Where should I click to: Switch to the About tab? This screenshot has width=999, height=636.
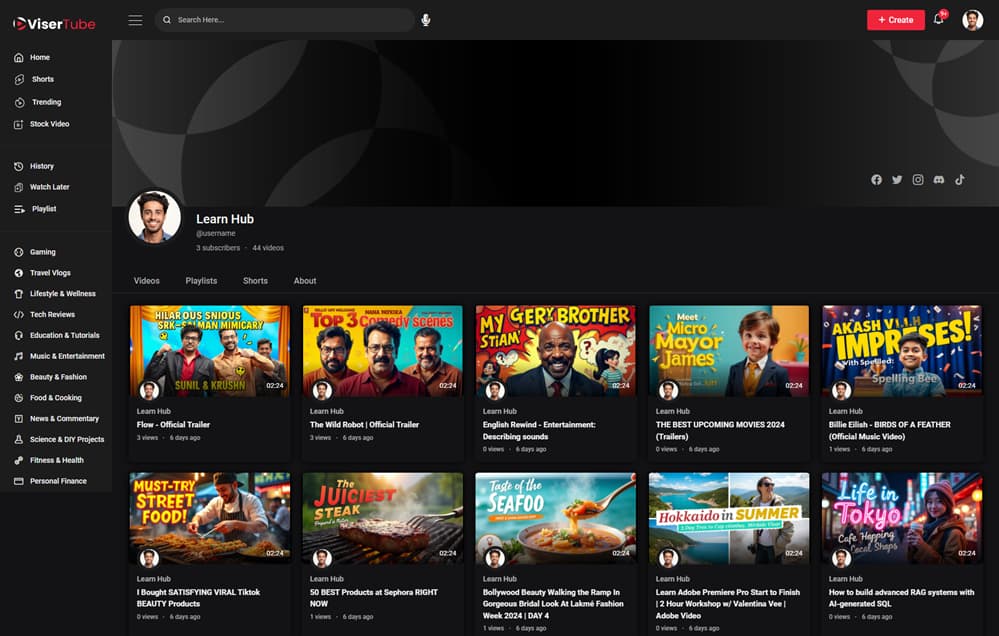305,281
